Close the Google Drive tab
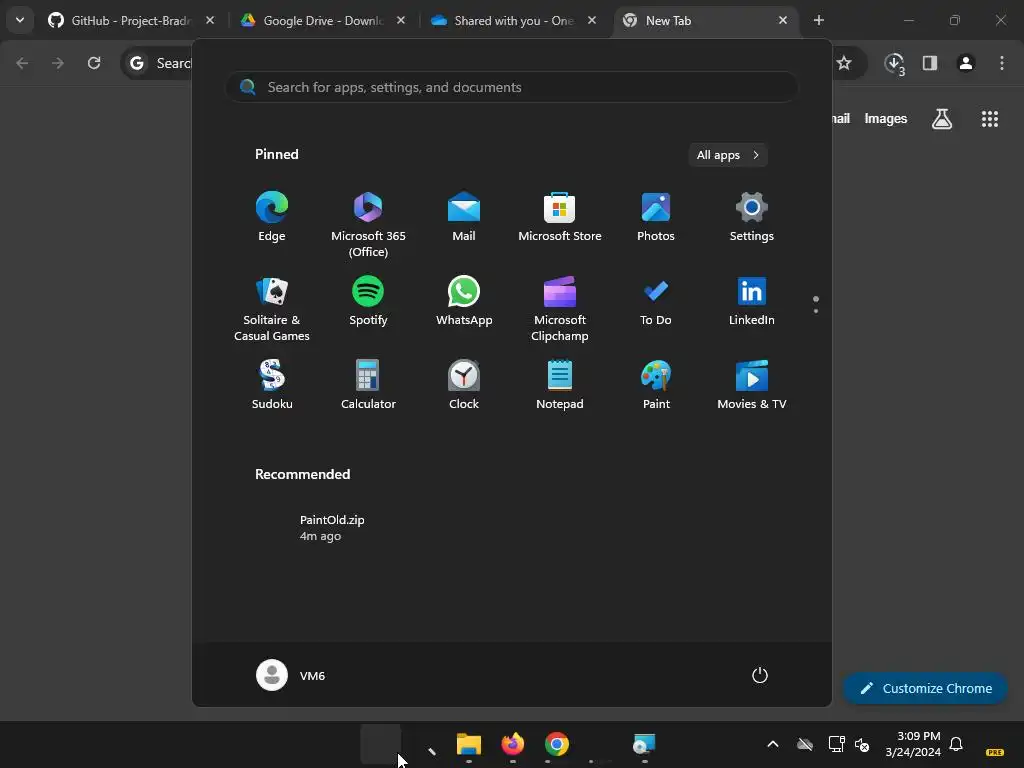The width and height of the screenshot is (1024, 768). [x=401, y=21]
